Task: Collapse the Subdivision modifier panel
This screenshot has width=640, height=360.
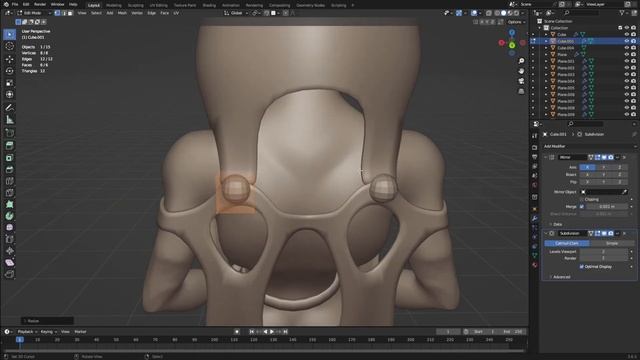Action: [x=546, y=233]
